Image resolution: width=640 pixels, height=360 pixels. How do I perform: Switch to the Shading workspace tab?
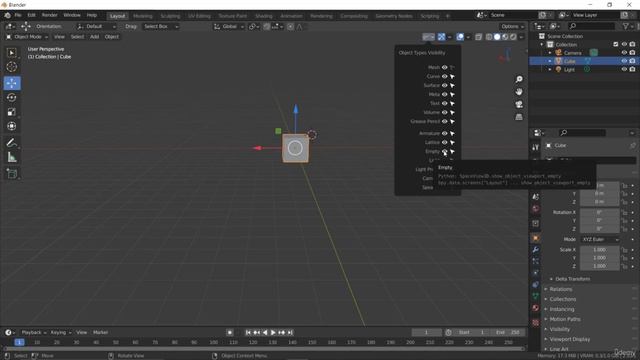pos(264,16)
